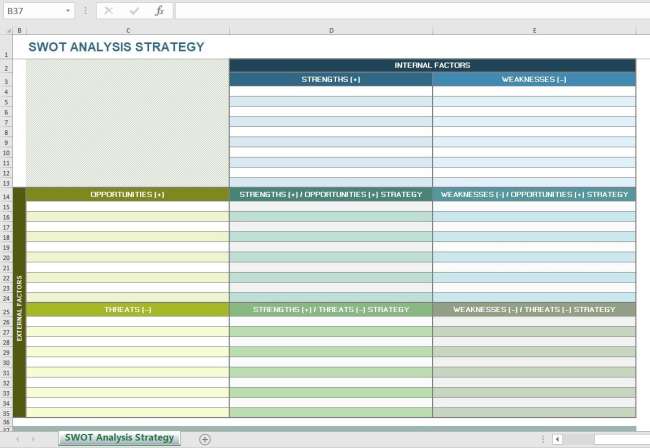Select row 35 header
Image resolution: width=650 pixels, height=448 pixels.
tap(6, 413)
